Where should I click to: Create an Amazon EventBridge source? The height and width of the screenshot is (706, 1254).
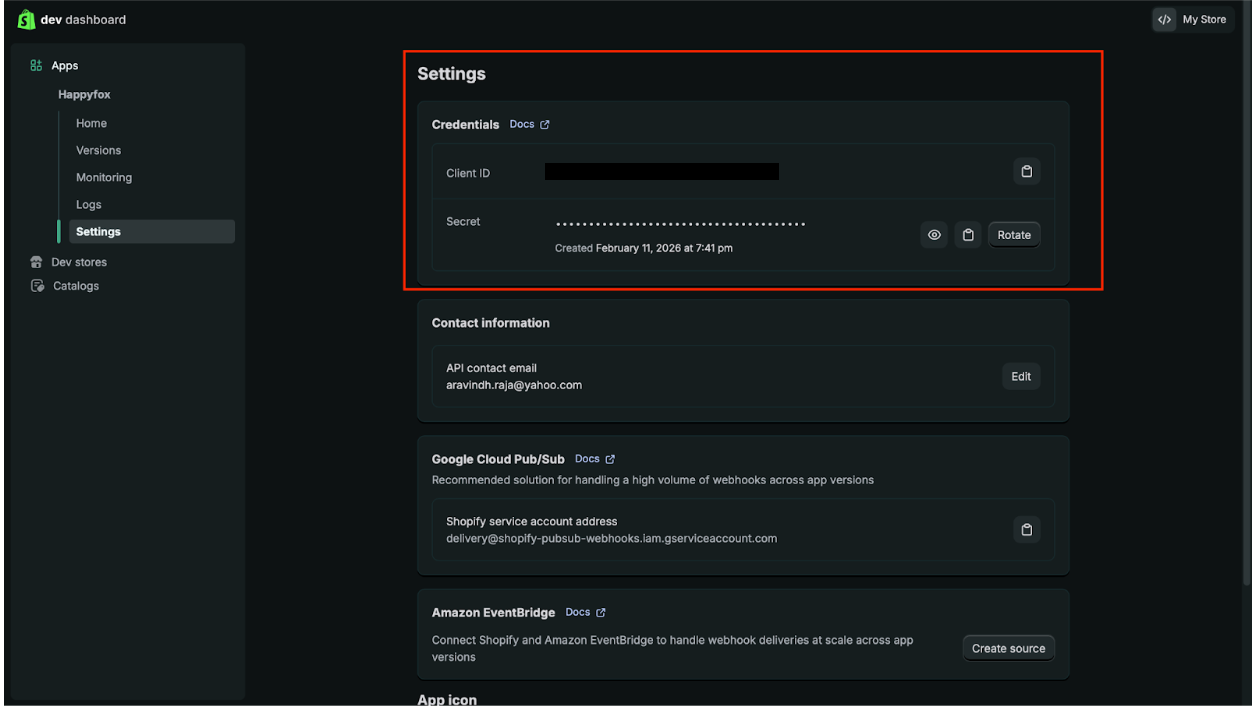(1008, 648)
